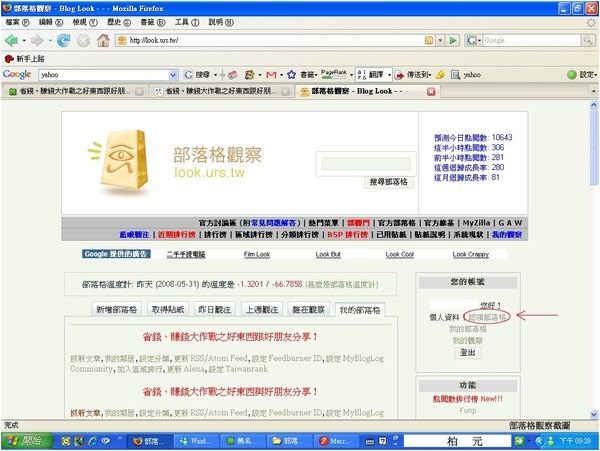
Task: Open the 編輯 menu
Action: tap(51, 23)
